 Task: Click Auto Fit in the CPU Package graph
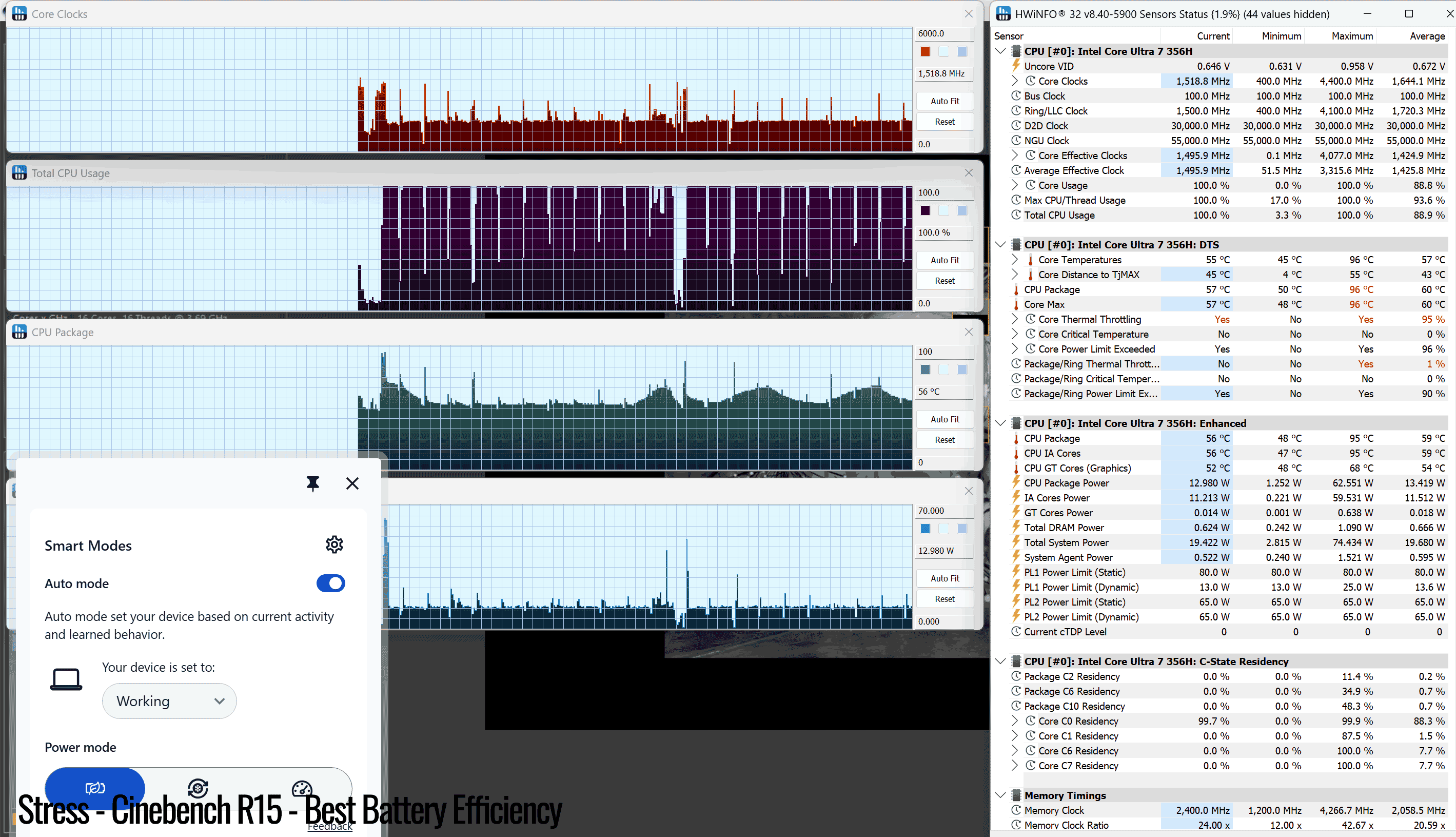pos(945,420)
